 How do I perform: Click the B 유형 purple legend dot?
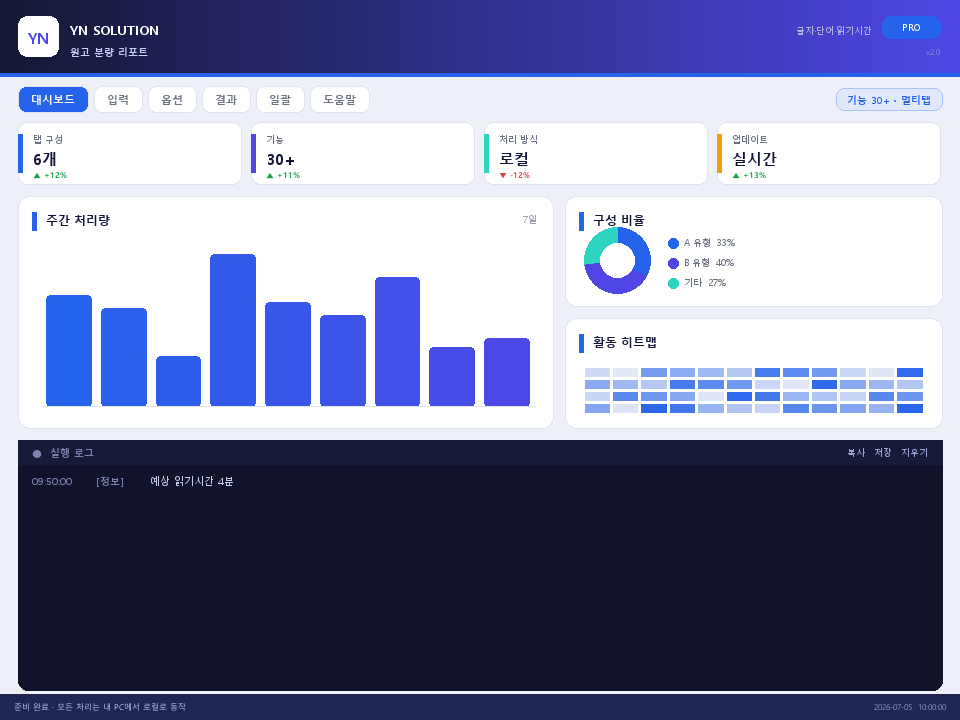(x=673, y=263)
